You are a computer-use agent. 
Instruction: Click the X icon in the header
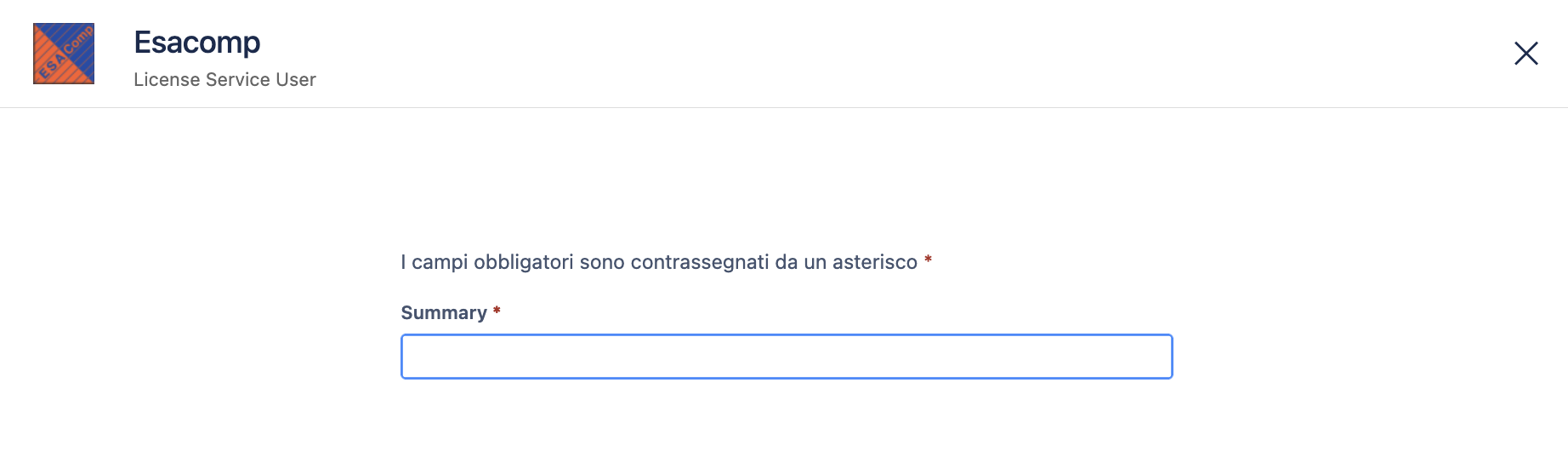[x=1526, y=54]
